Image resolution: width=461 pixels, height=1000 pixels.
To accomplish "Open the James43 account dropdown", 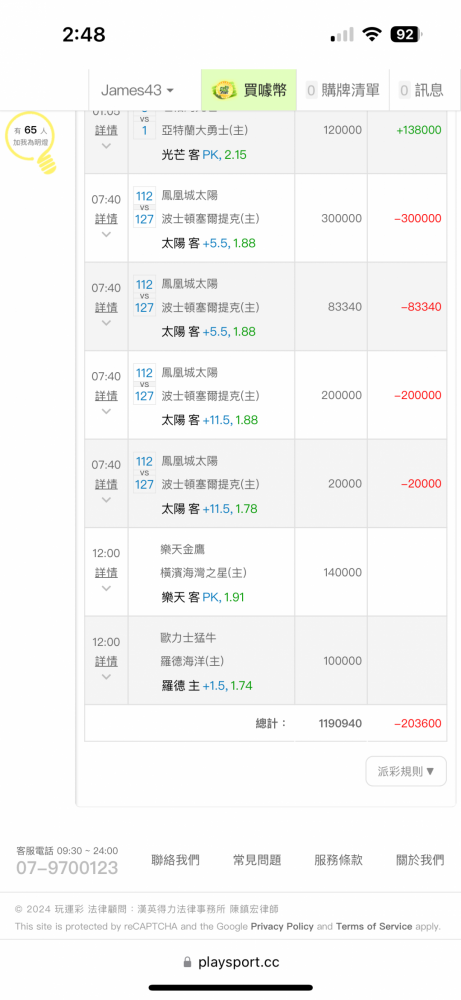I will (137, 90).
